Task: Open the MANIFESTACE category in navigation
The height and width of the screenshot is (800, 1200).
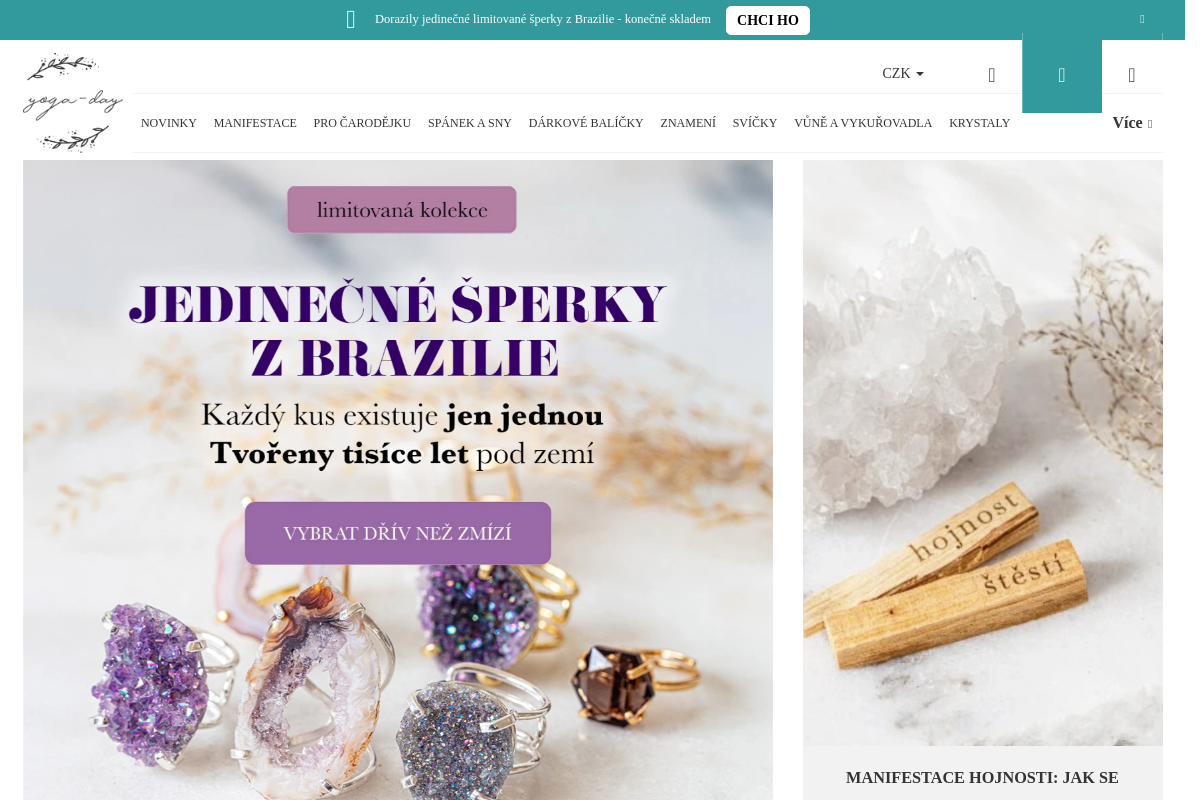Action: (x=255, y=123)
